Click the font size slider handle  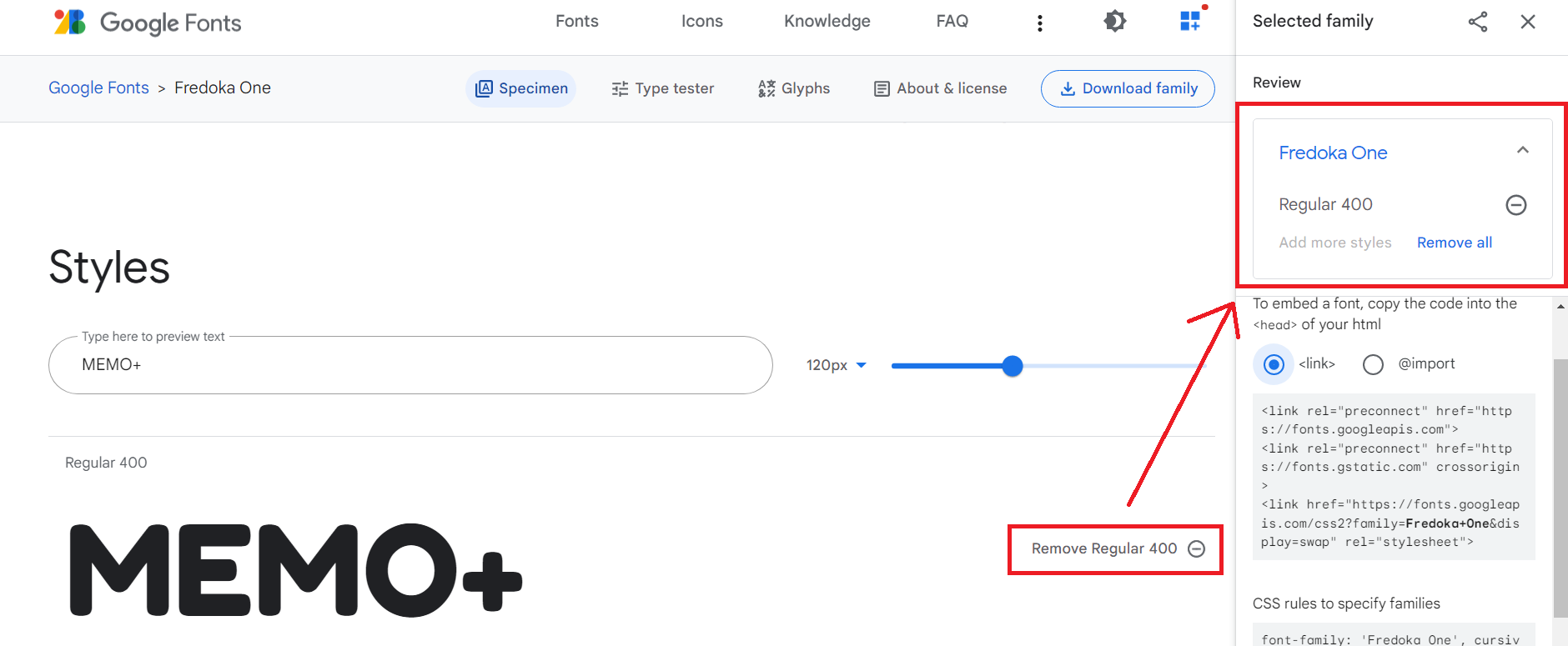pyautogui.click(x=1013, y=366)
